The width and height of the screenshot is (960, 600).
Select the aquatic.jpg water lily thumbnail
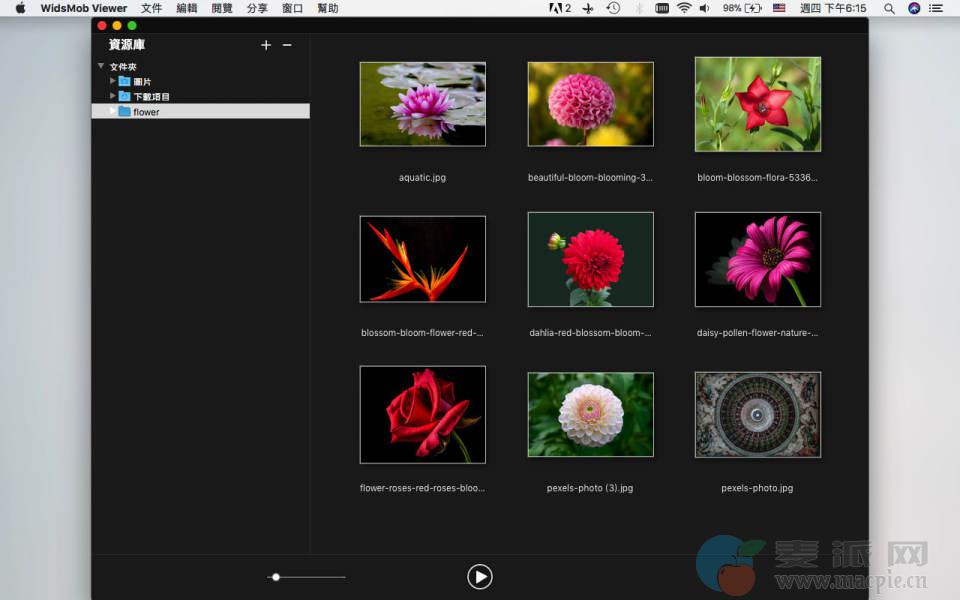point(422,104)
